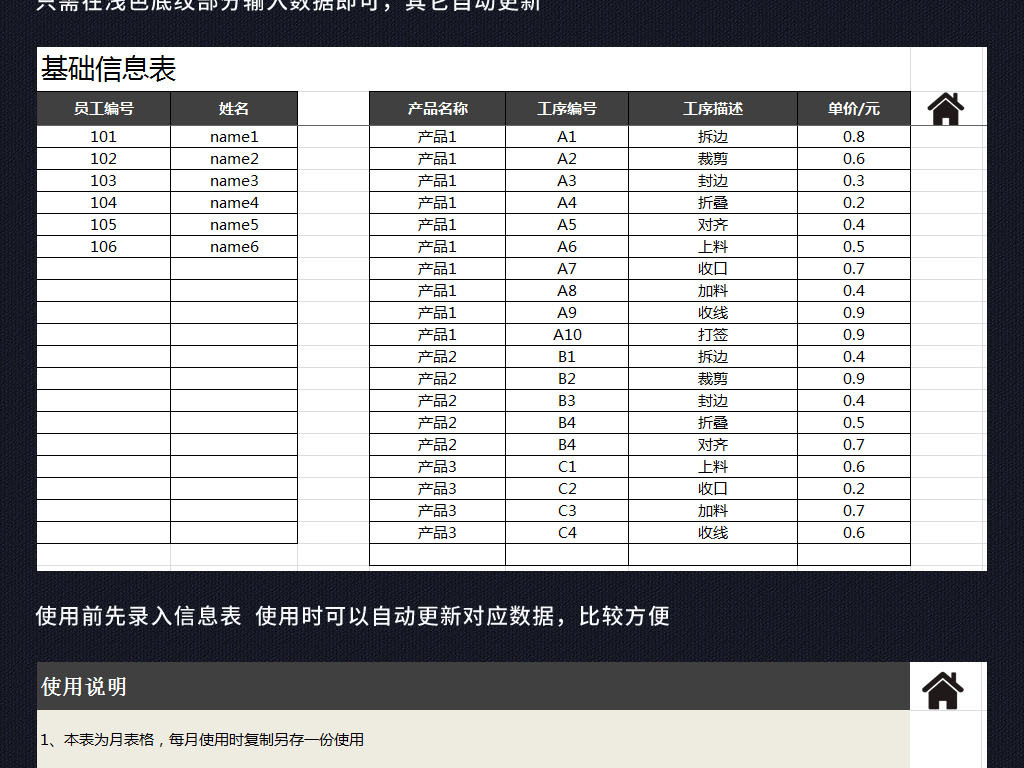This screenshot has width=1024, height=768.
Task: Click process code cell B2
Action: (x=567, y=379)
